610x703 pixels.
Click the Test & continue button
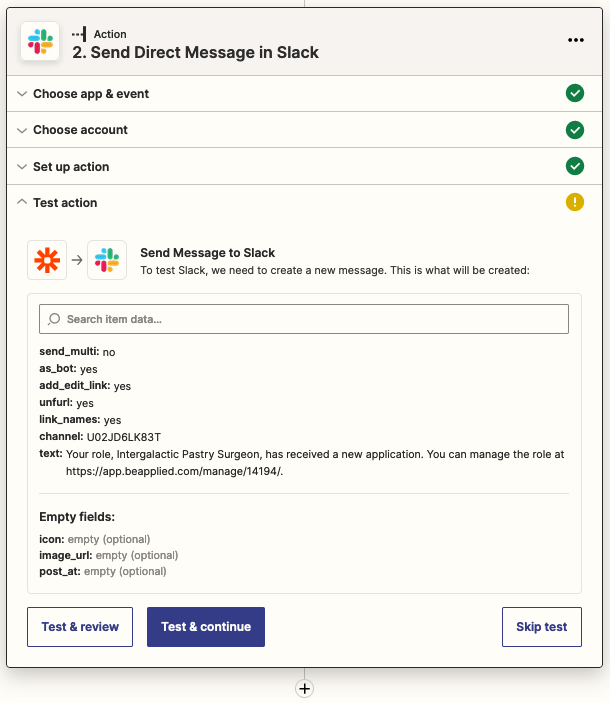[206, 627]
